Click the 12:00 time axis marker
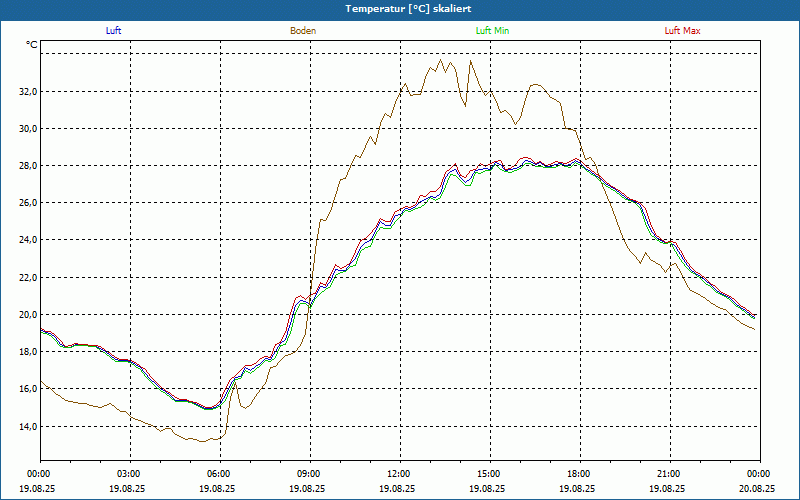 (x=399, y=473)
